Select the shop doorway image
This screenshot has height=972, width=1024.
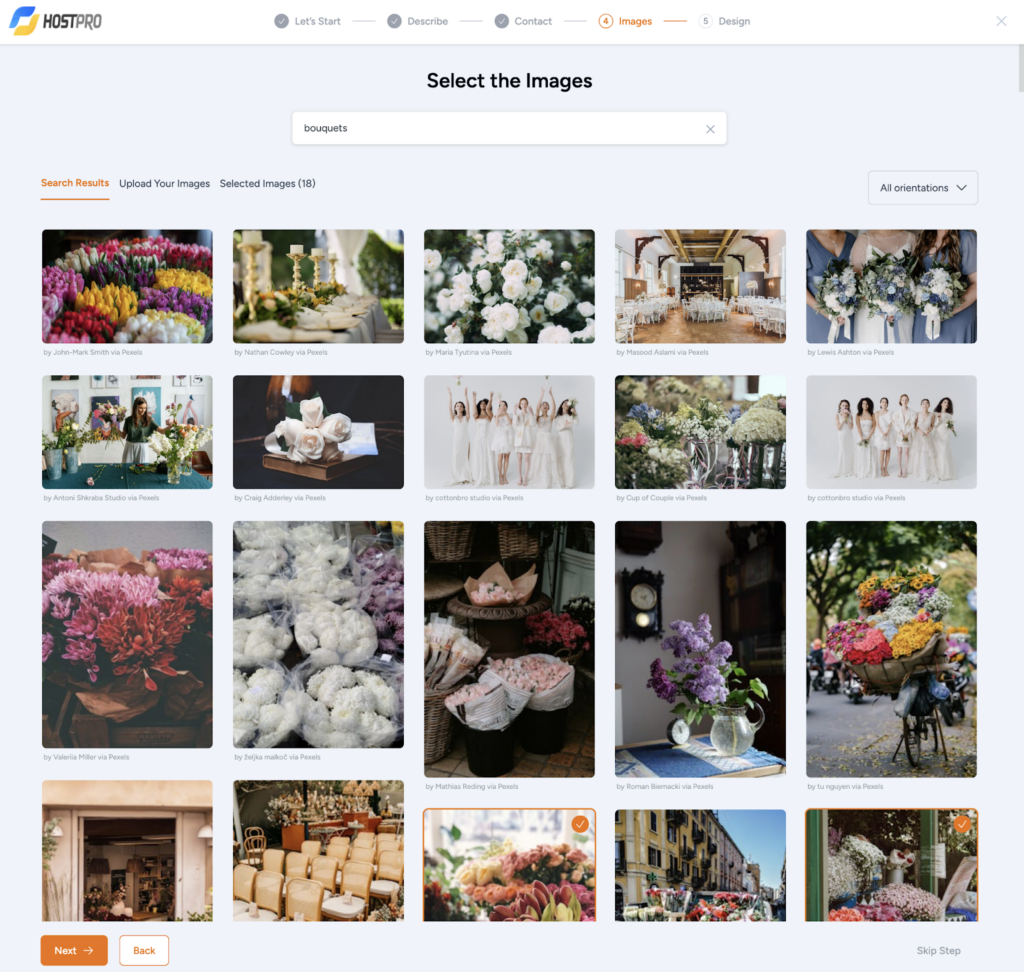click(127, 850)
